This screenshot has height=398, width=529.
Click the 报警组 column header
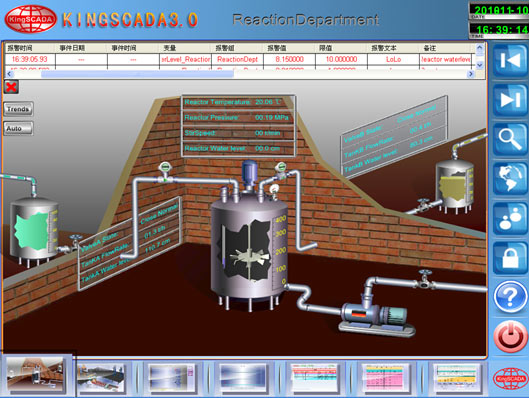(237, 48)
